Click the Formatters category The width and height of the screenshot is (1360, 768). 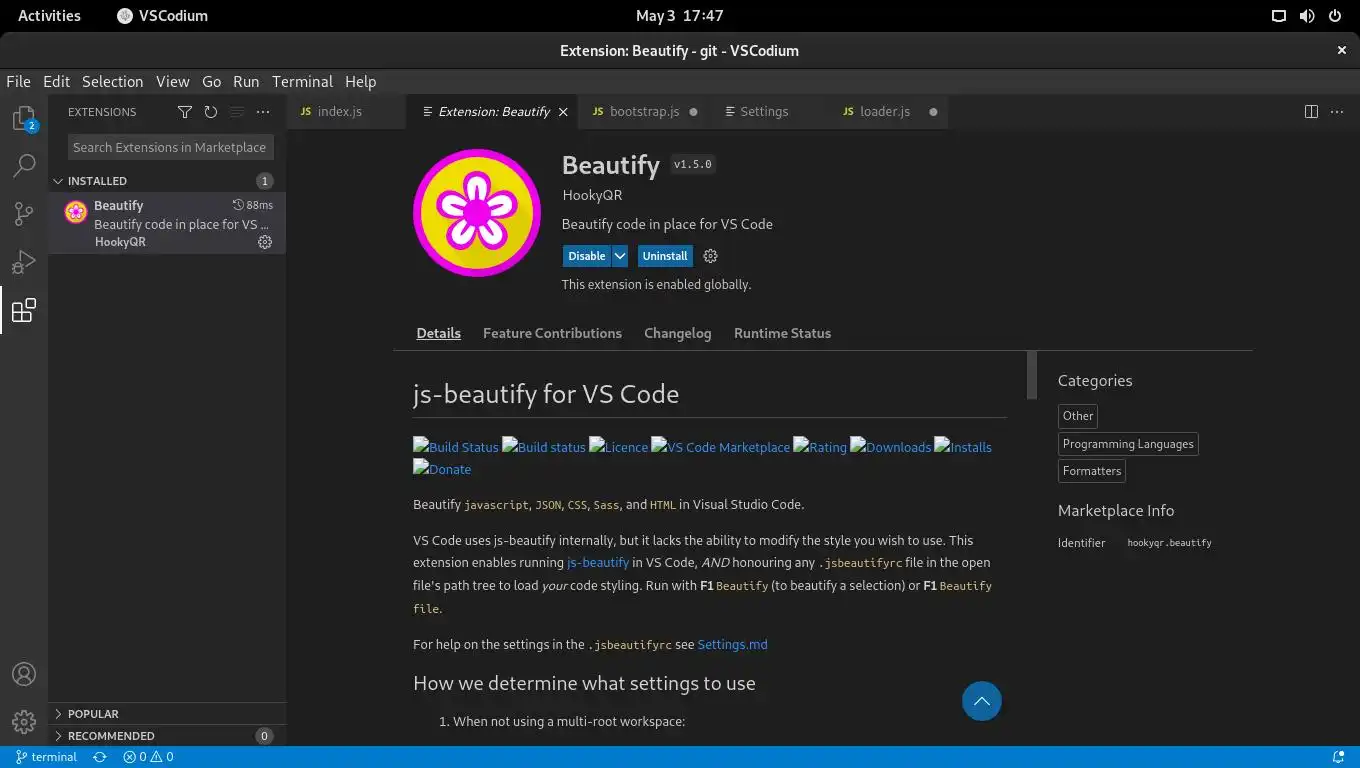tap(1092, 471)
